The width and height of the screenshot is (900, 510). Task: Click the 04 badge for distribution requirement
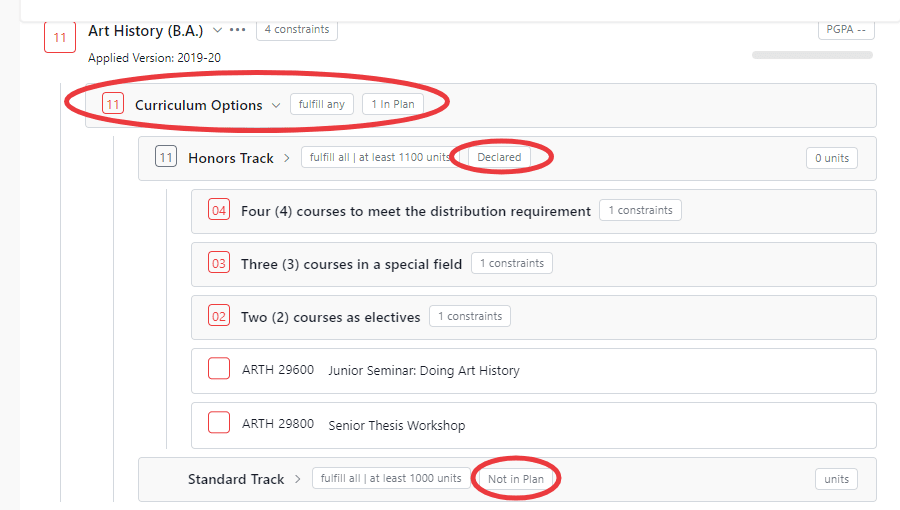click(219, 211)
